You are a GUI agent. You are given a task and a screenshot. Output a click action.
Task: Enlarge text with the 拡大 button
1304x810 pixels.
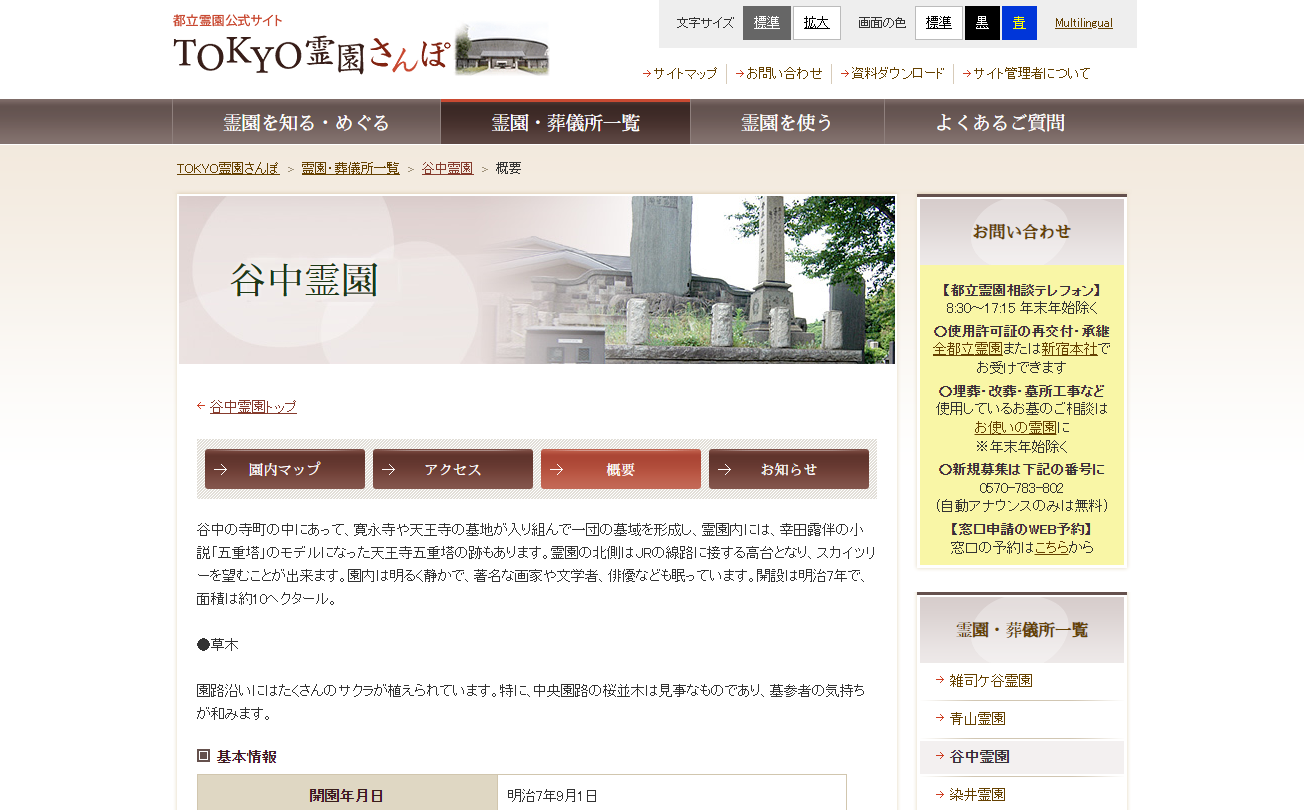pyautogui.click(x=816, y=23)
